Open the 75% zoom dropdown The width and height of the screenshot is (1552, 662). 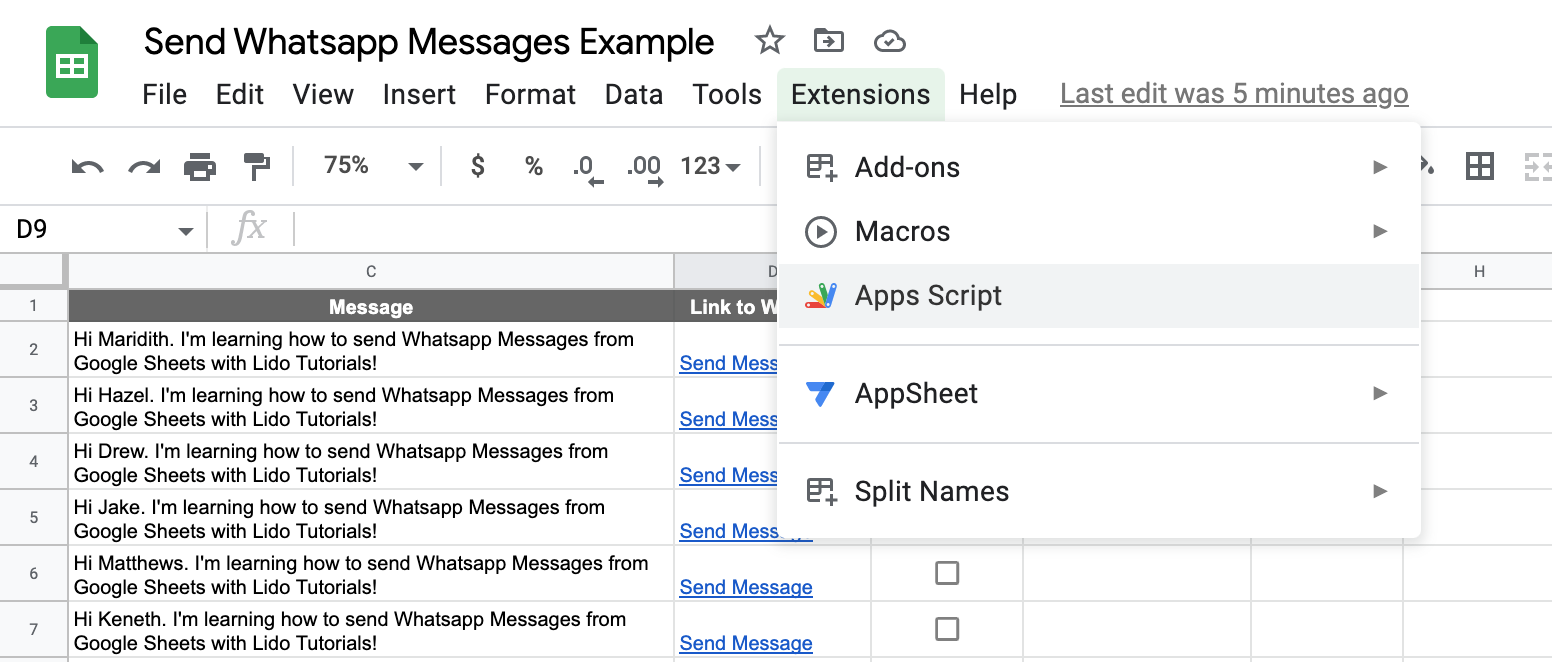click(372, 166)
